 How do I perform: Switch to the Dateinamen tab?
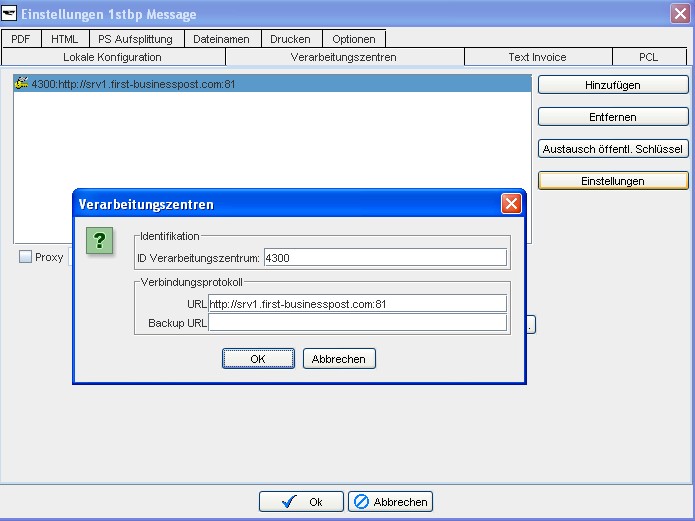(221, 39)
